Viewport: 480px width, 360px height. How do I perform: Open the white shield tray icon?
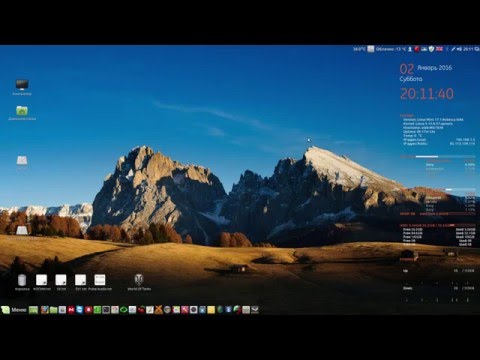431,49
